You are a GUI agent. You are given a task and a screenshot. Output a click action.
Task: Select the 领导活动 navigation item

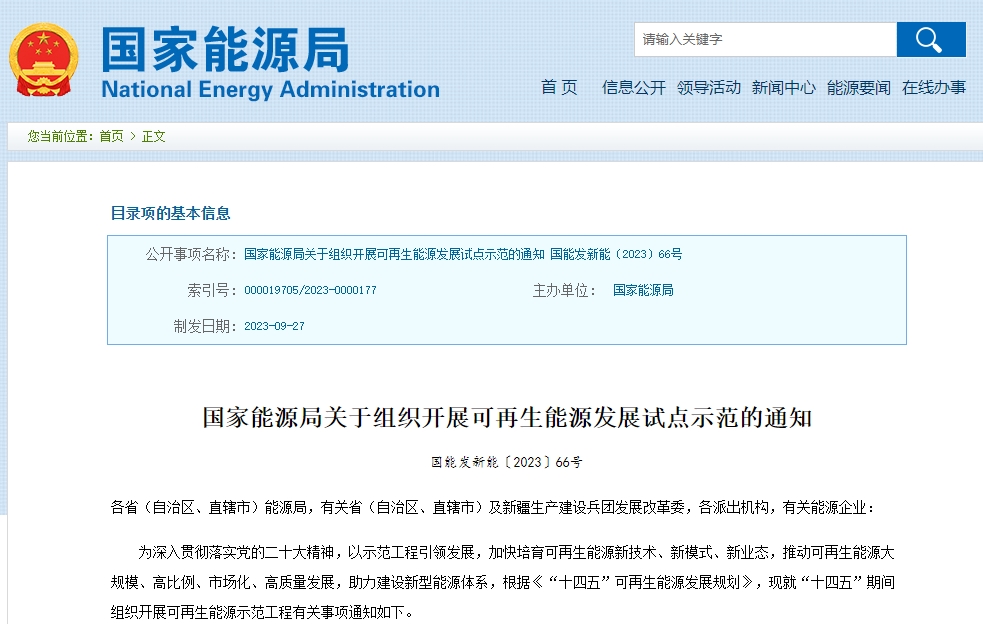click(708, 88)
